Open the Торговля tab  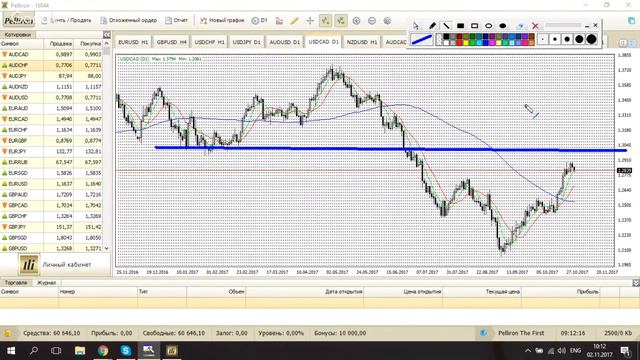point(16,282)
